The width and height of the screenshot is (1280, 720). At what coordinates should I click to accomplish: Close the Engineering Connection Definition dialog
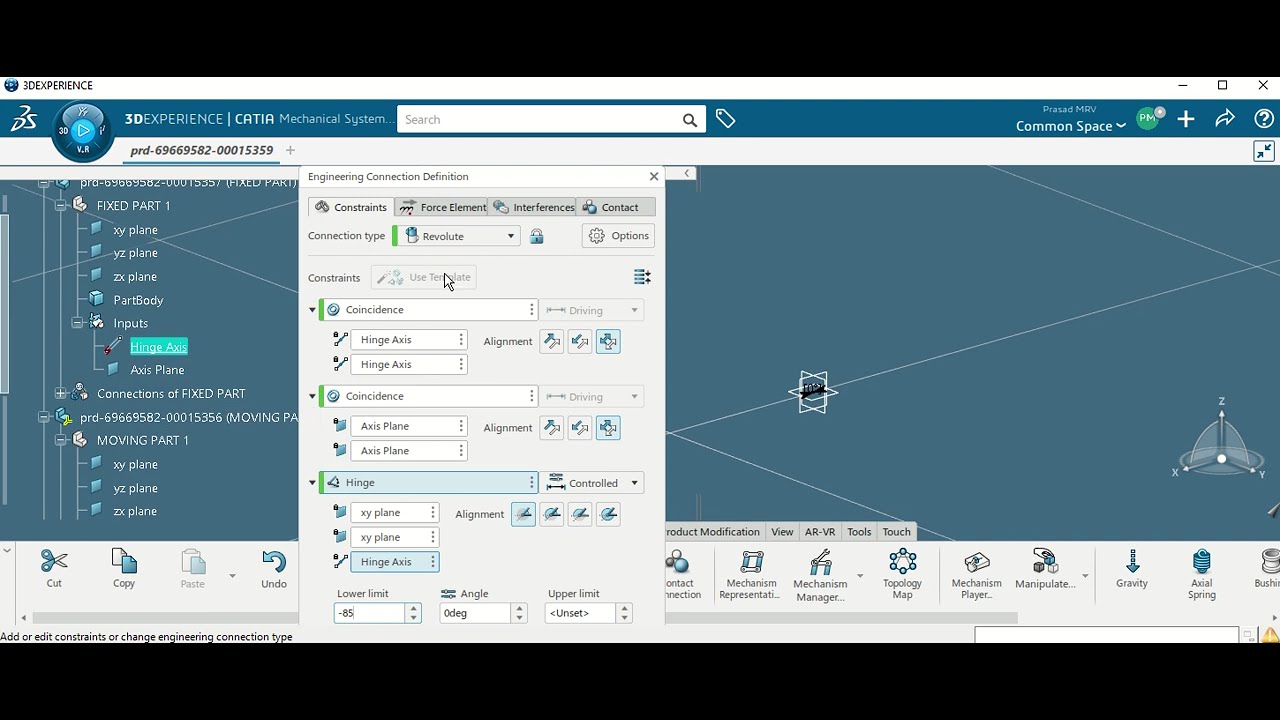[654, 176]
